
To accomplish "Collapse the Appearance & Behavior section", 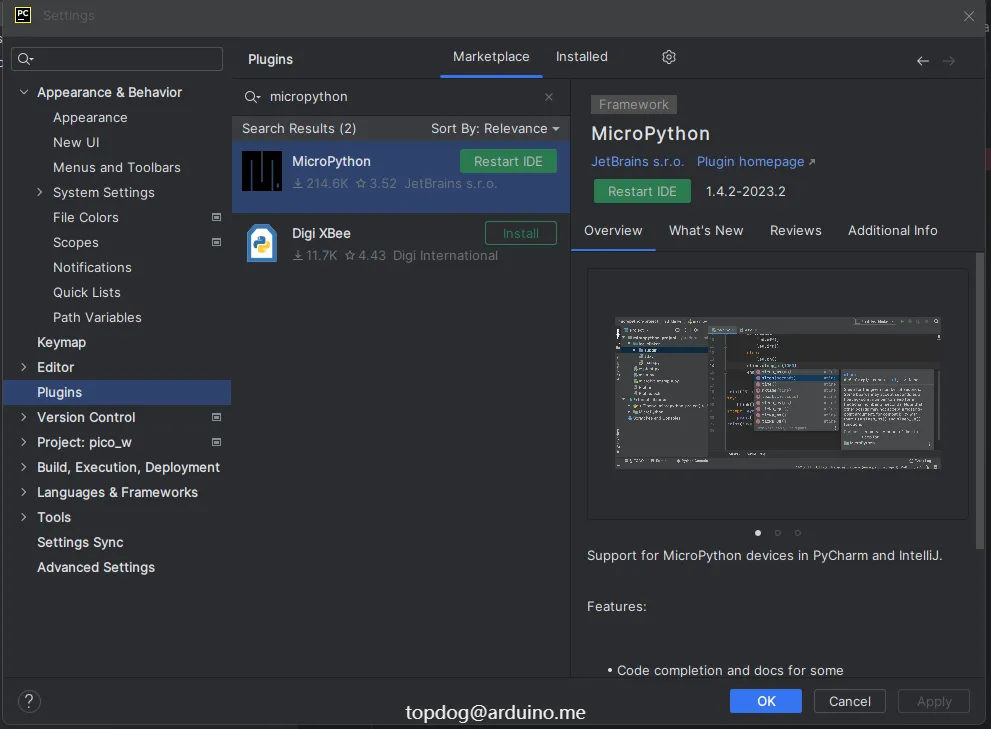I will pyautogui.click(x=24, y=92).
